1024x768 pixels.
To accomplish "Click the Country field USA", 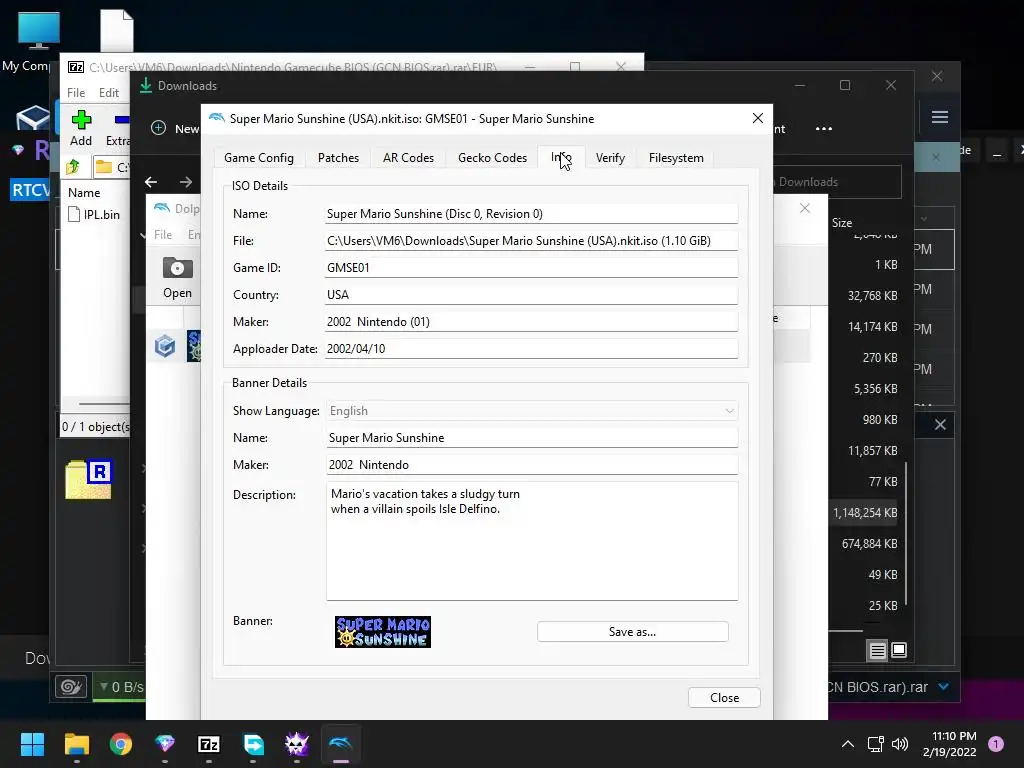I will 532,295.
